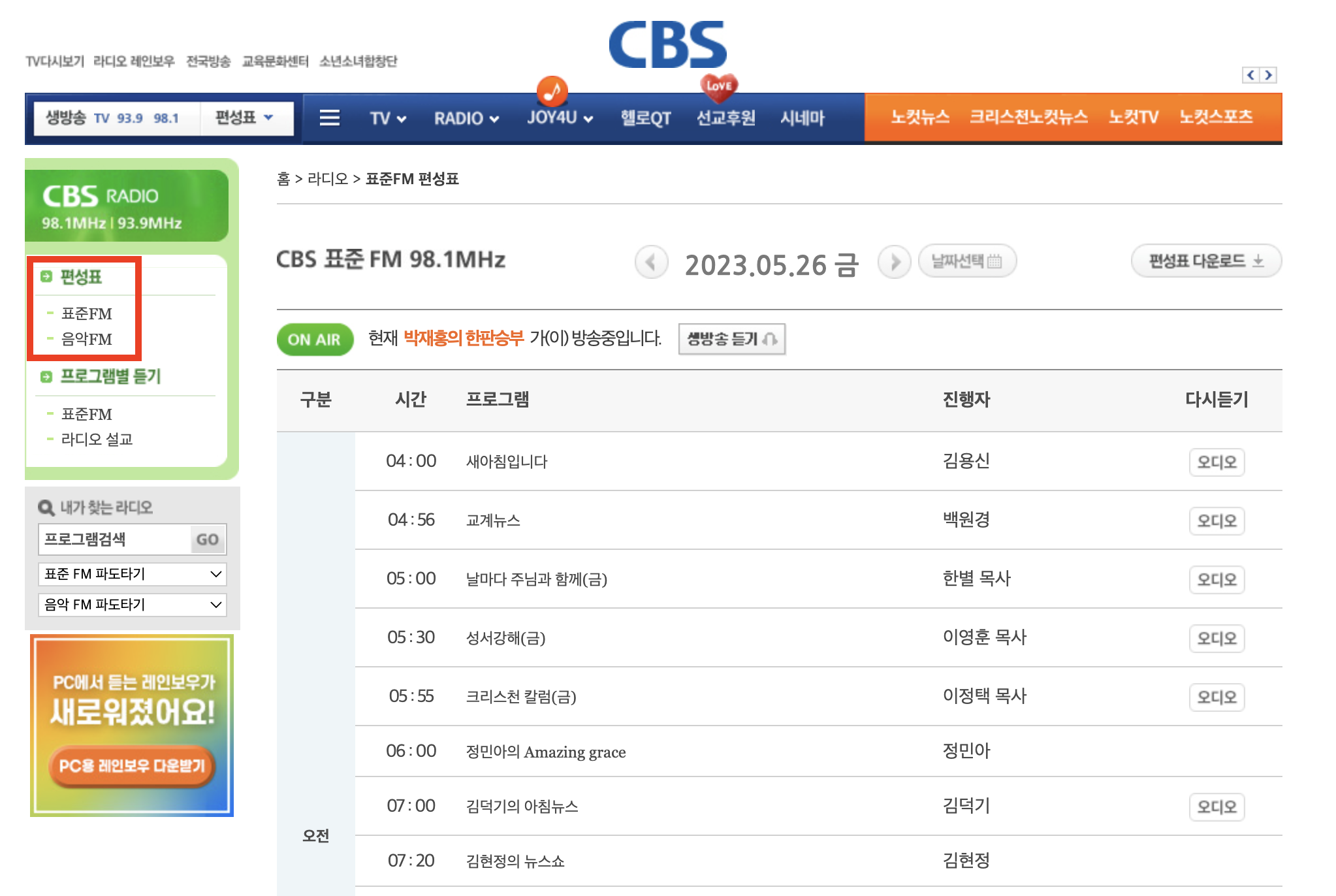Click 오디오 for 날마다 주님과 함께(금)
The width and height of the screenshot is (1336, 896).
1217,580
